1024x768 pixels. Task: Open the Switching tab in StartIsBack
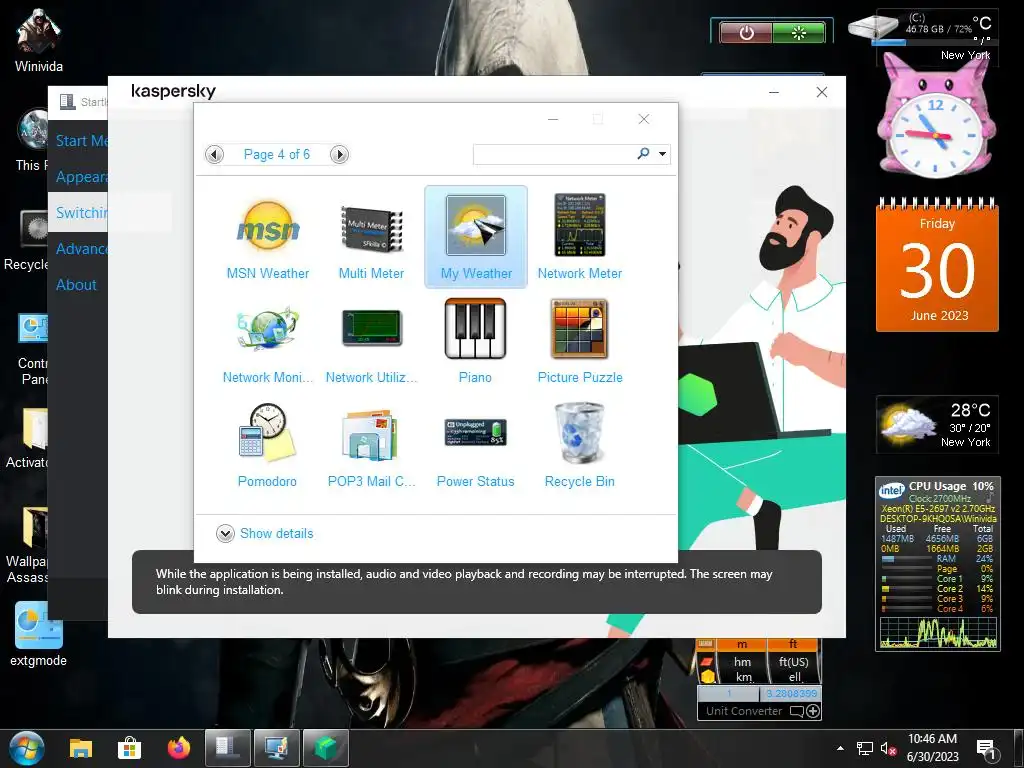(x=81, y=213)
